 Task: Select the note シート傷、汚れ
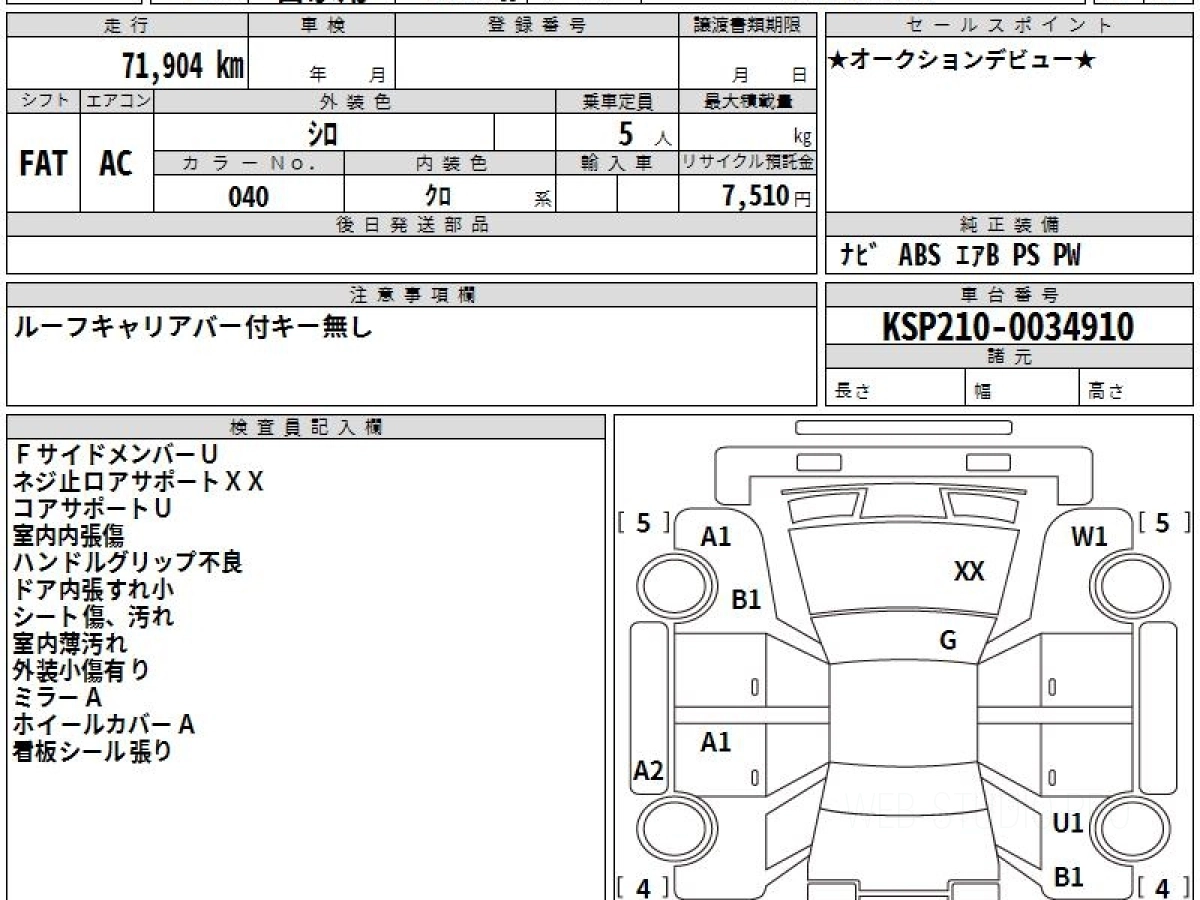pos(93,617)
